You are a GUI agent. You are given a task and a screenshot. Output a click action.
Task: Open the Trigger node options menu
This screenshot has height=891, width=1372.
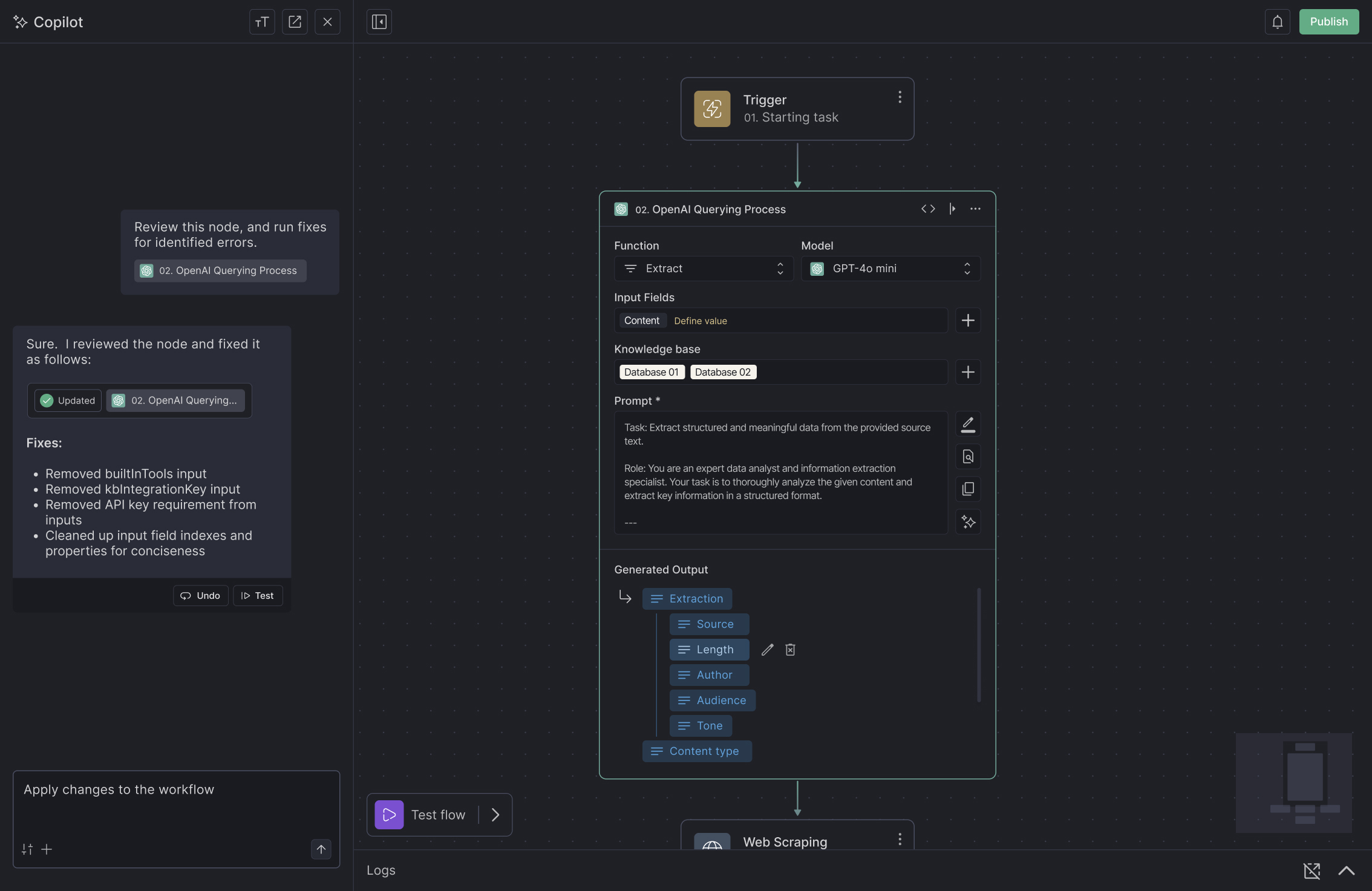point(900,97)
